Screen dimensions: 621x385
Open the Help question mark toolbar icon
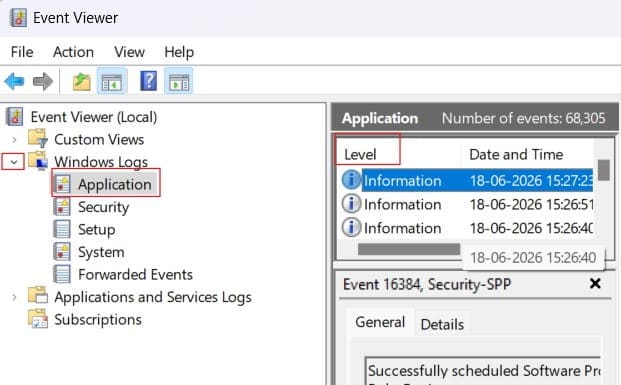149,81
